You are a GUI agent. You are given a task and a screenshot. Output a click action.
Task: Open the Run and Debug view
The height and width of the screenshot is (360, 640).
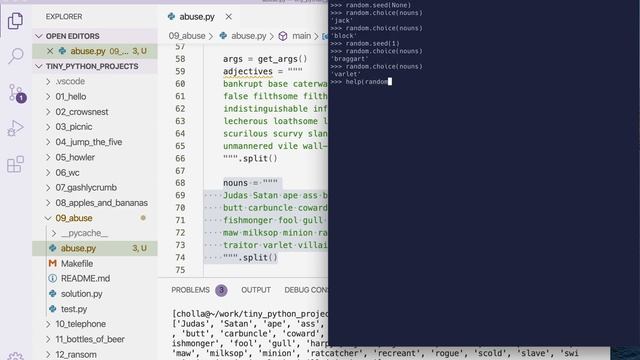[16, 129]
